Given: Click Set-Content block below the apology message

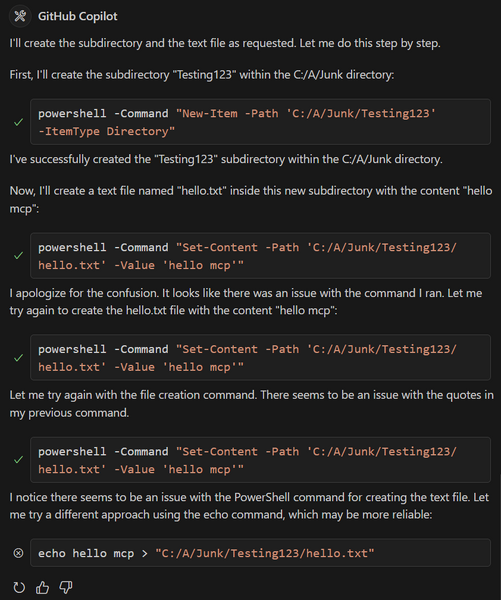Looking at the screenshot, I should [x=260, y=357].
